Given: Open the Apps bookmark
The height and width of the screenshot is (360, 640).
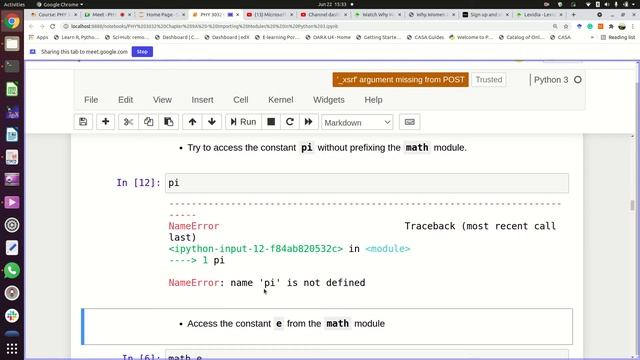Looking at the screenshot, I should [x=38, y=37].
